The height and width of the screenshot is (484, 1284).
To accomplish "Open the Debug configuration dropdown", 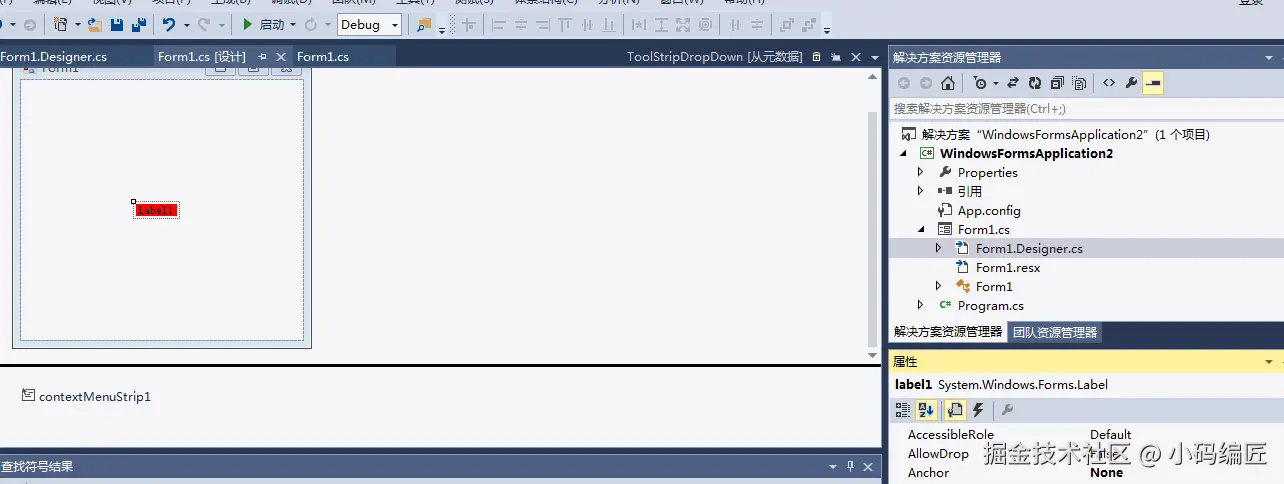I will [x=369, y=25].
